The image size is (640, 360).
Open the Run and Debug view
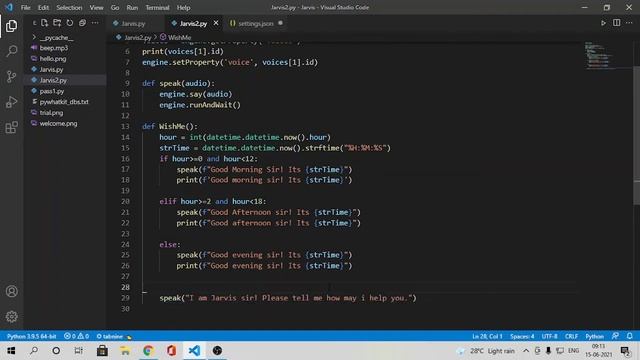pyautogui.click(x=11, y=102)
